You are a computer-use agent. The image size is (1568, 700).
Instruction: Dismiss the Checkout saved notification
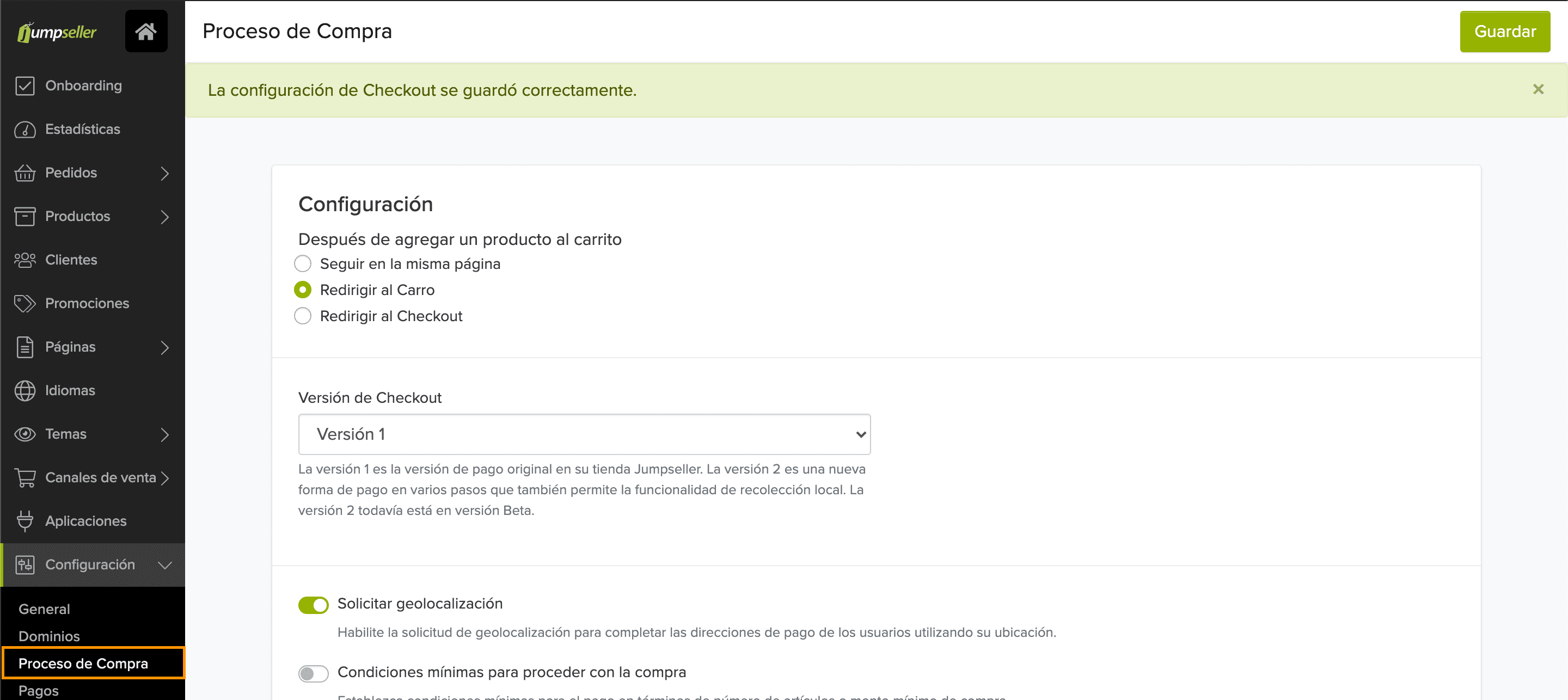(x=1538, y=89)
